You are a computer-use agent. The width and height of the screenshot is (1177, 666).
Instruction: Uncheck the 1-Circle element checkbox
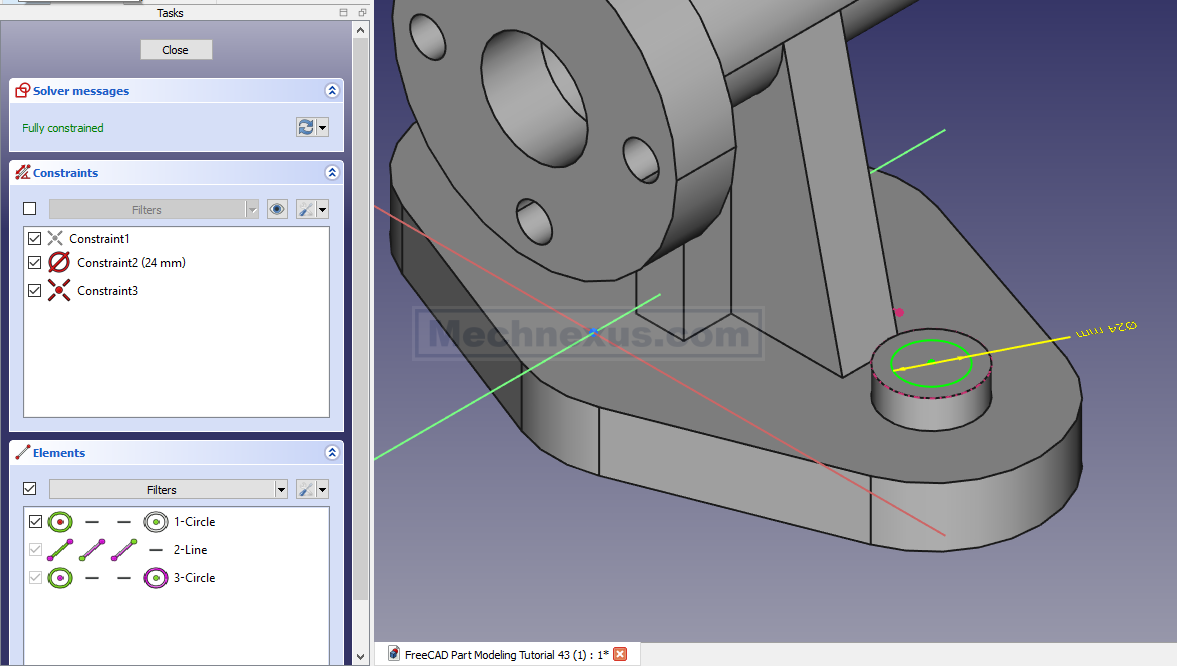pyautogui.click(x=36, y=522)
